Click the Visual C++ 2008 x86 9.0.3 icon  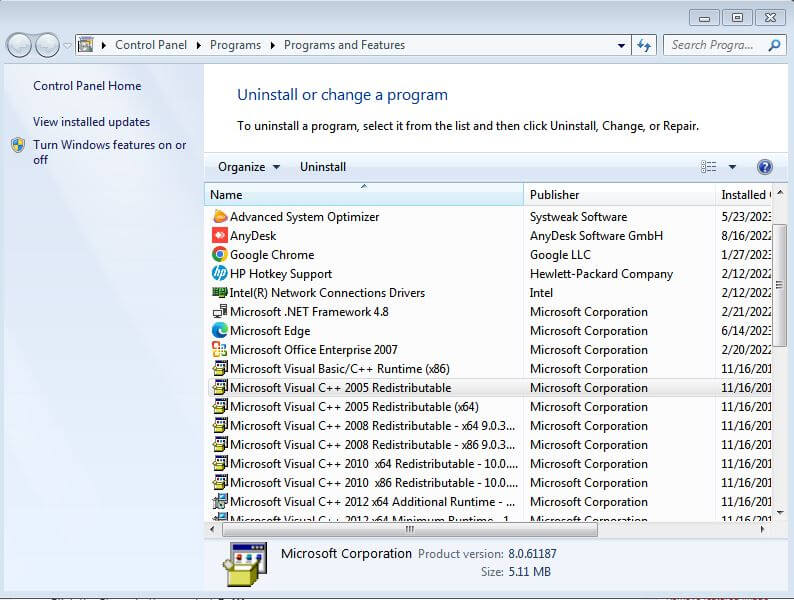click(x=220, y=445)
